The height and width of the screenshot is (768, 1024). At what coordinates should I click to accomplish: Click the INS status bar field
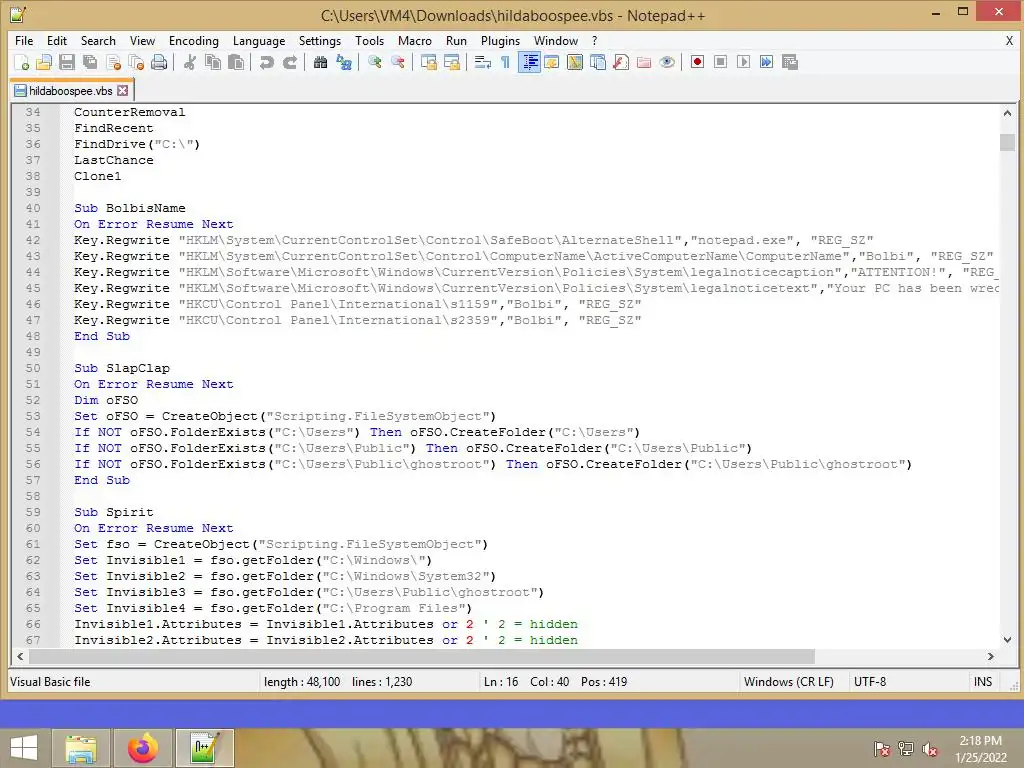tap(983, 682)
